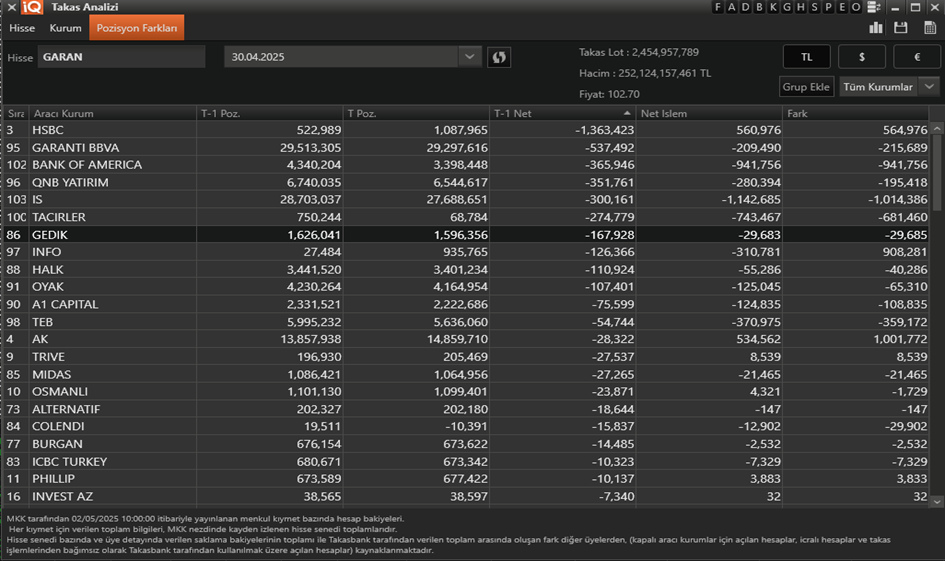Select the PHILLIP row

pyautogui.click(x=466, y=478)
